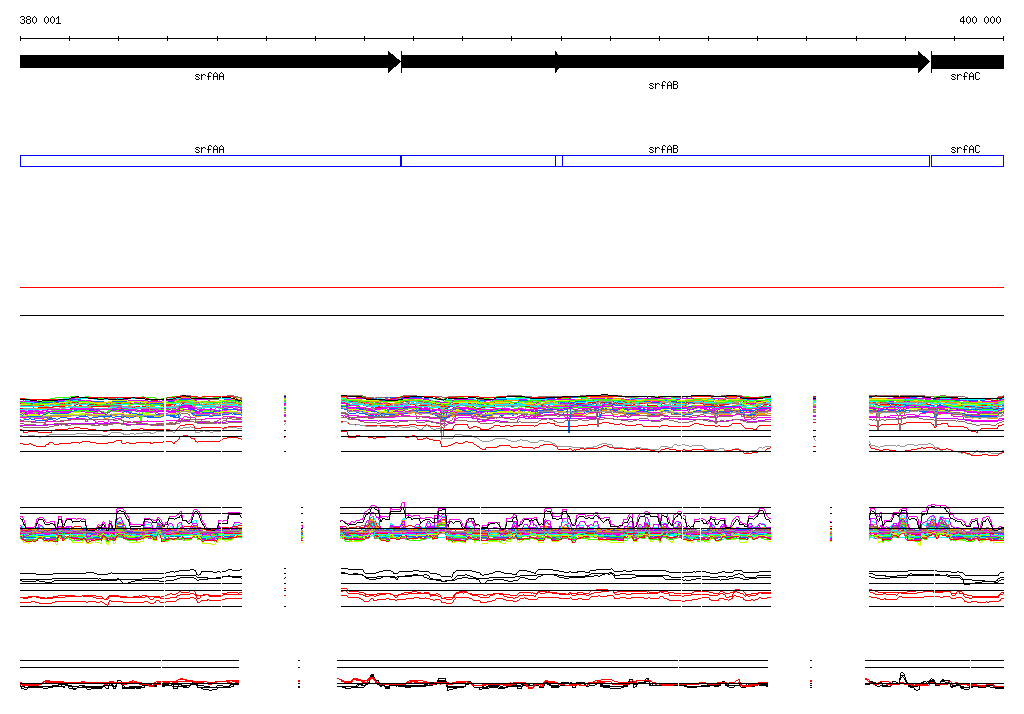Click the arrowhead at the end of the srfAB arrow
This screenshot has width=1024, height=714.
point(924,62)
